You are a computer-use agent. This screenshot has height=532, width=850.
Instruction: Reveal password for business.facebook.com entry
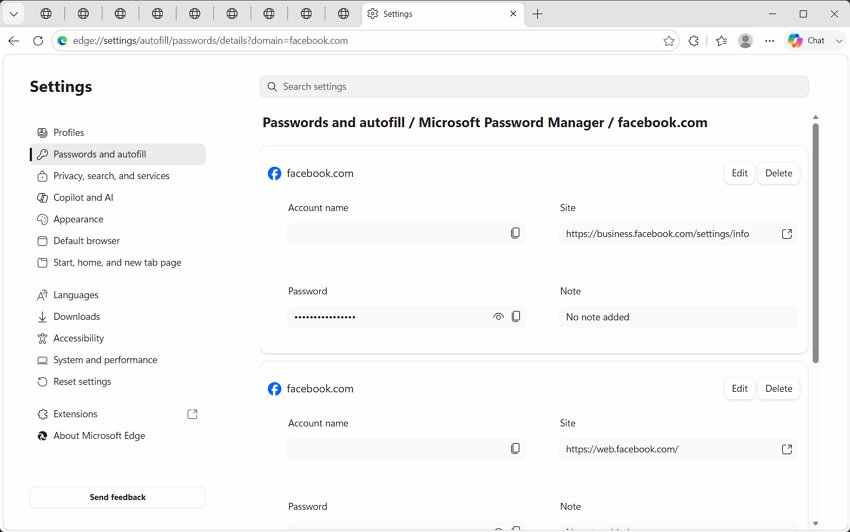(498, 317)
